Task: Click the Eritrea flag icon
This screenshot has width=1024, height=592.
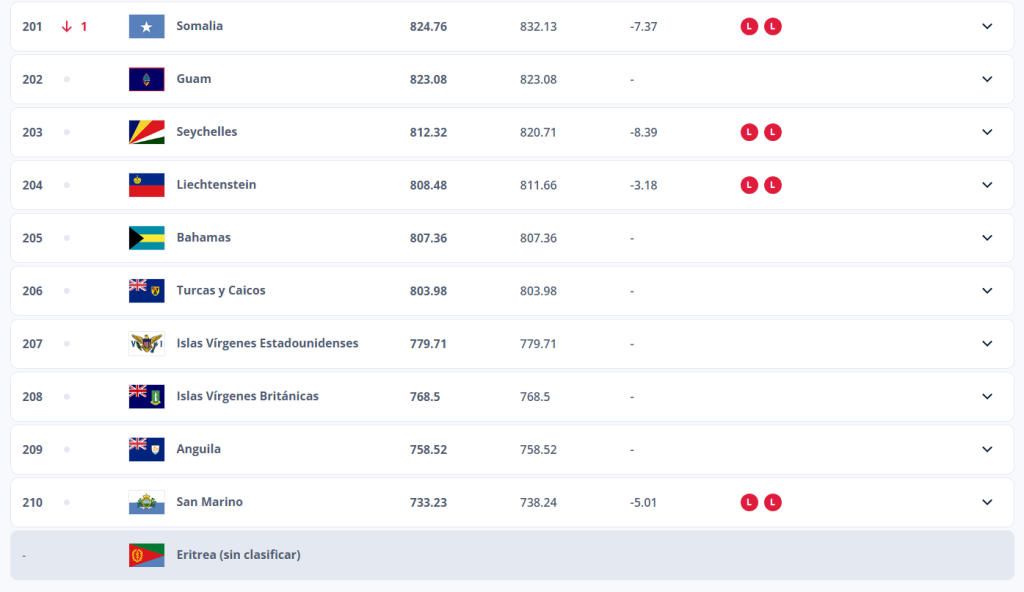Action: coord(146,555)
